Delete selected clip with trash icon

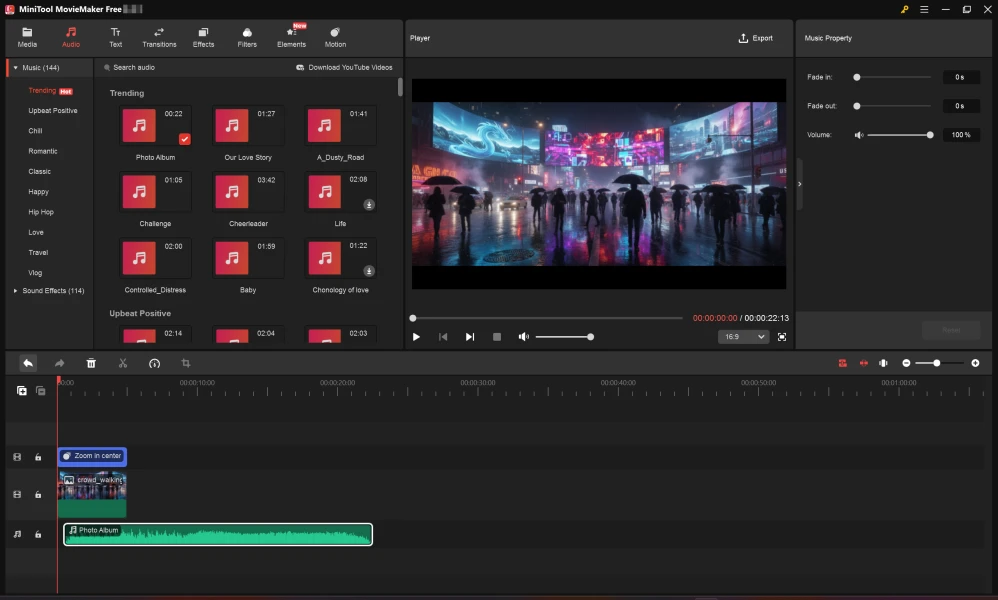tap(91, 363)
